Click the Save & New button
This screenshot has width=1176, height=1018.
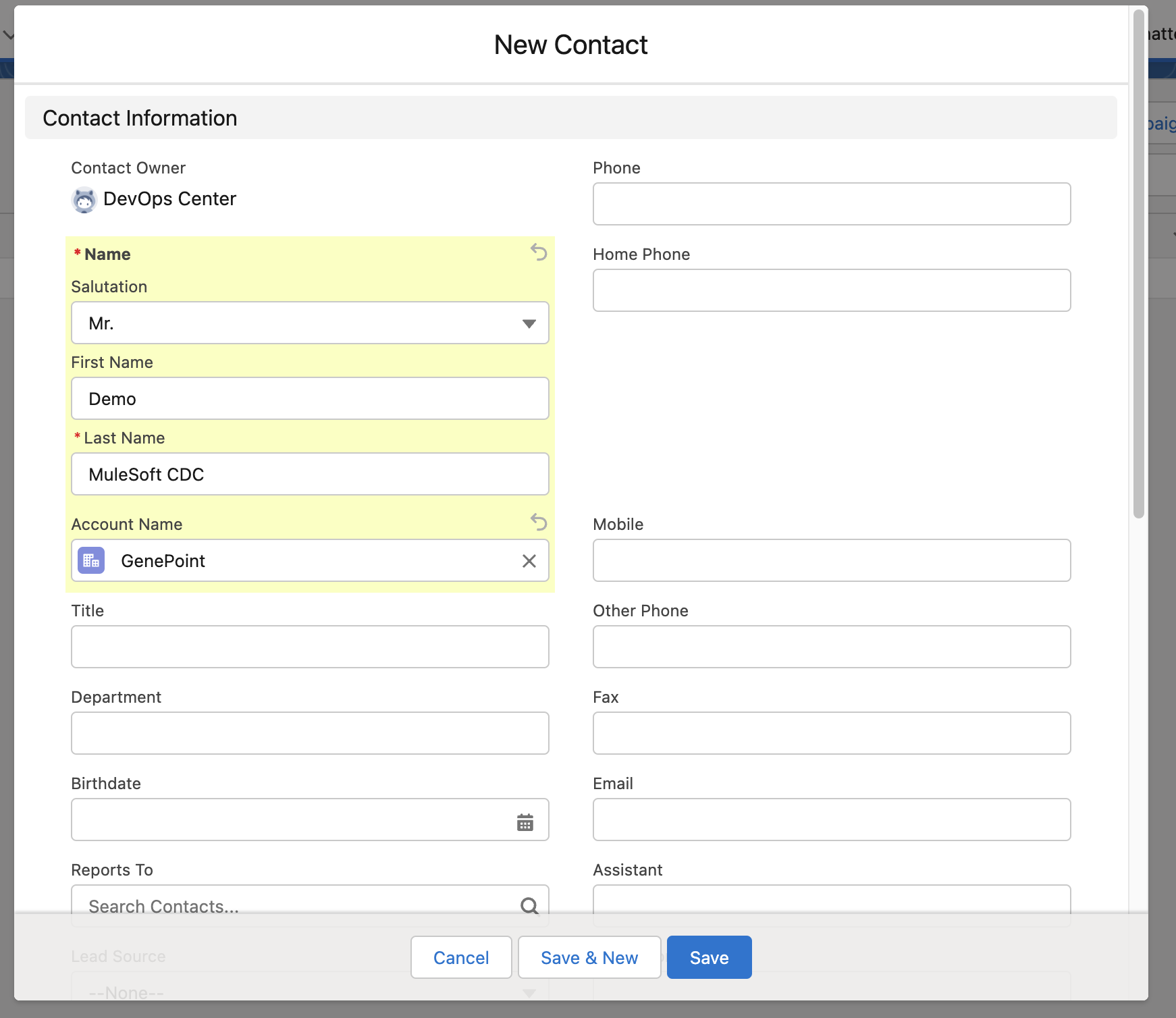(x=589, y=957)
